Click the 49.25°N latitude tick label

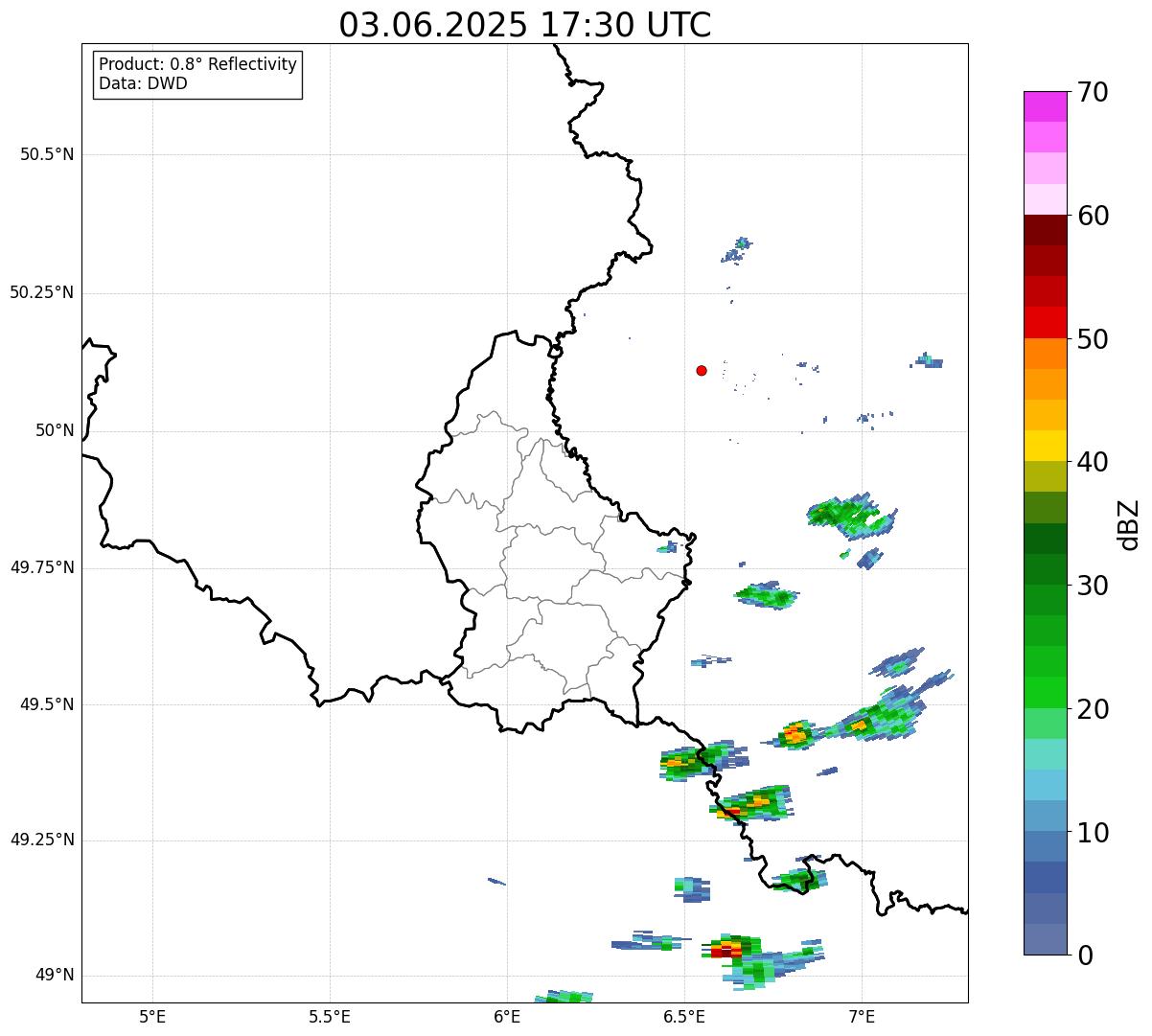tap(42, 840)
